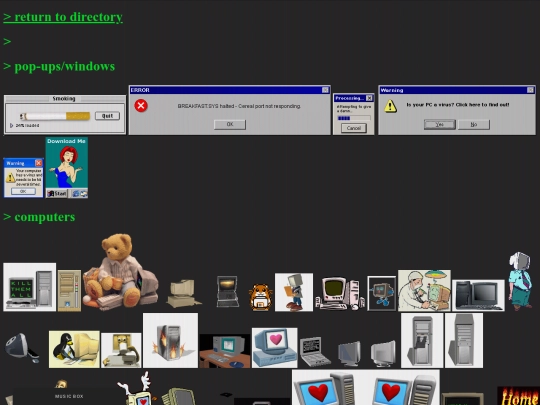
Task: Click the monitor-head man in blue shirt
Action: pos(521,281)
